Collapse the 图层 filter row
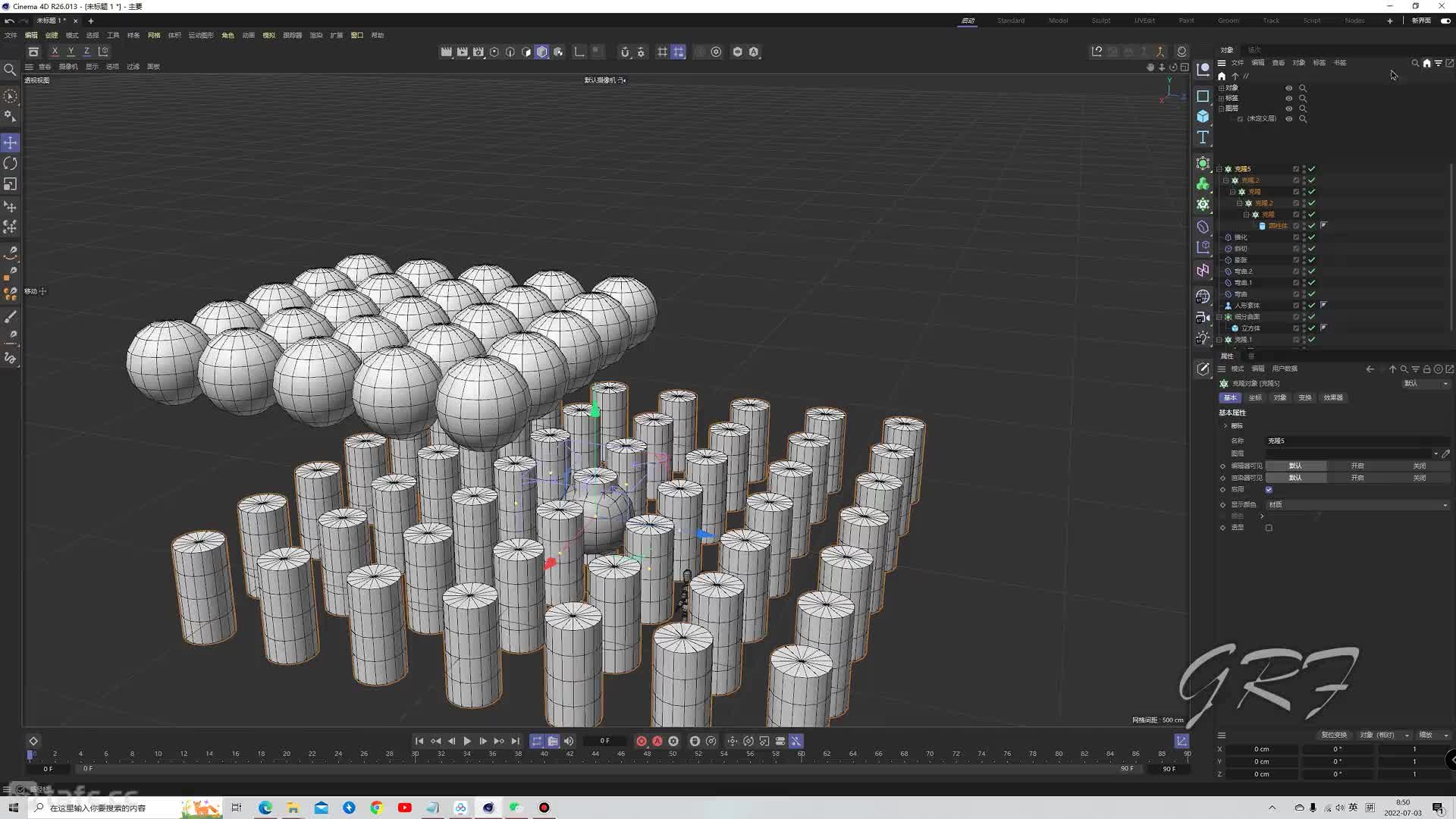 point(1221,108)
